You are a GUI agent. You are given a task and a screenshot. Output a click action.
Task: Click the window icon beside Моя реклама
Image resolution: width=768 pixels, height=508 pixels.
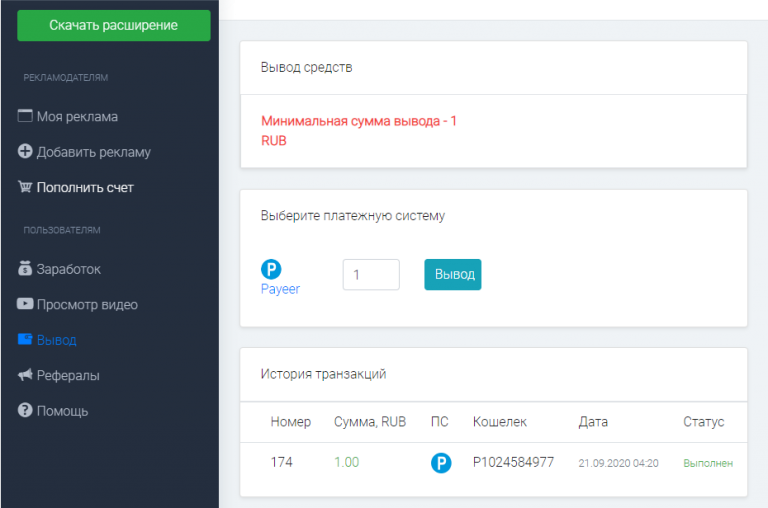[x=26, y=116]
